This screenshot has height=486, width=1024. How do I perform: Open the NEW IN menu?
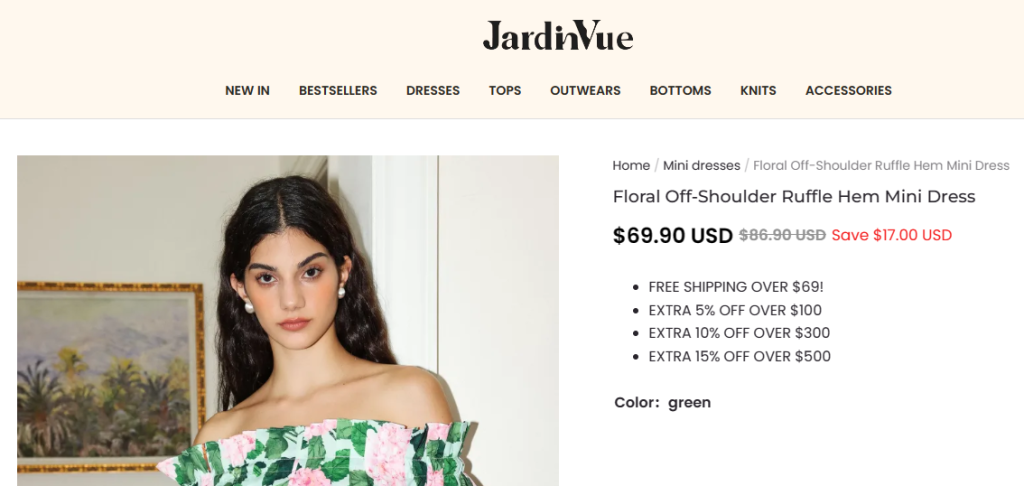tap(248, 91)
